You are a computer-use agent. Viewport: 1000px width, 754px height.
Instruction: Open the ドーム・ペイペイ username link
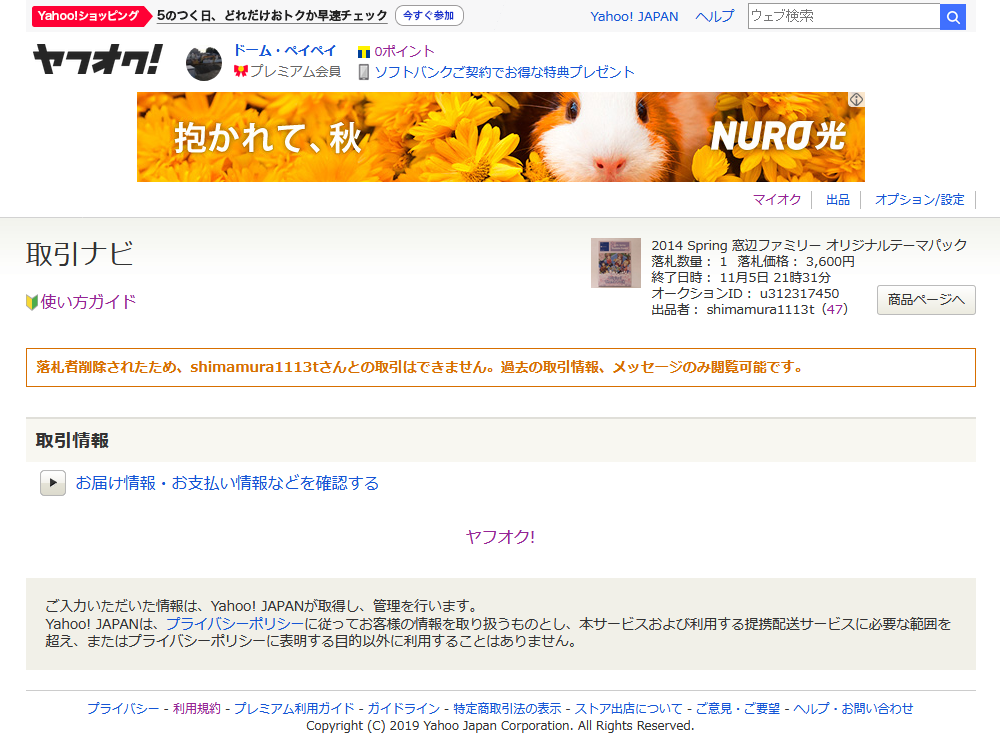(284, 51)
